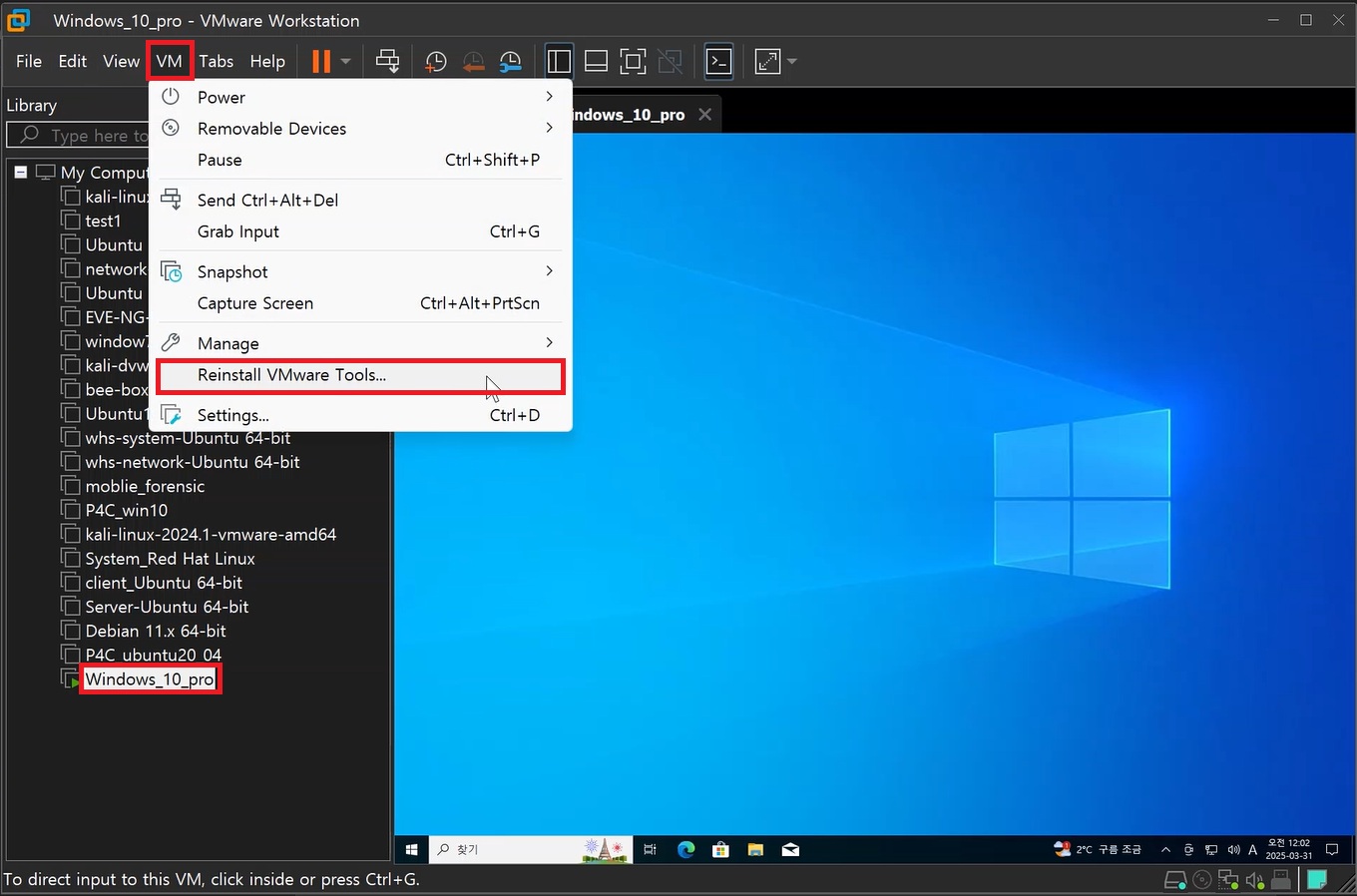
Task: Click the guest taskbar search box
Action: pyautogui.click(x=530, y=850)
